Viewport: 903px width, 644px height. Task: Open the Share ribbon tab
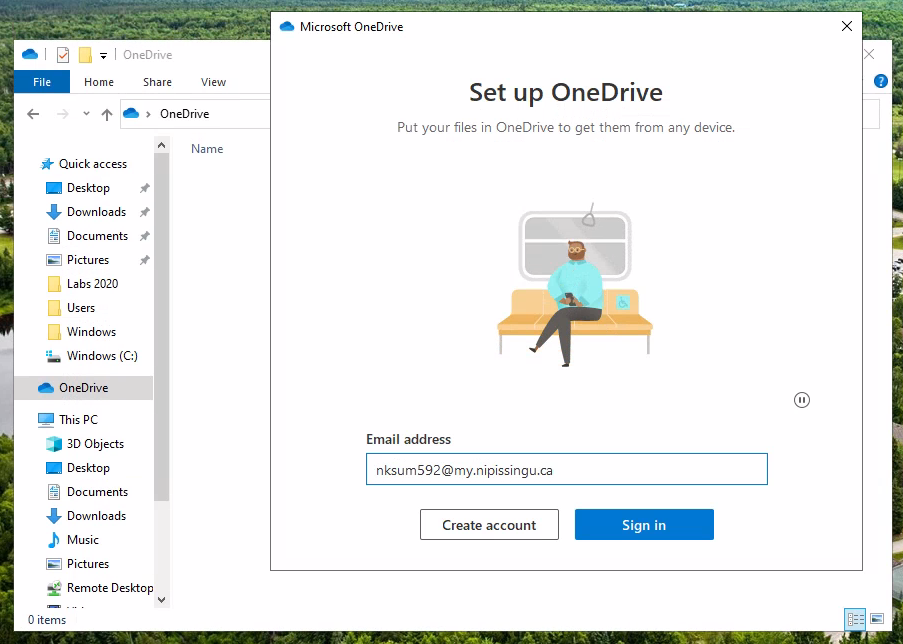pyautogui.click(x=157, y=82)
